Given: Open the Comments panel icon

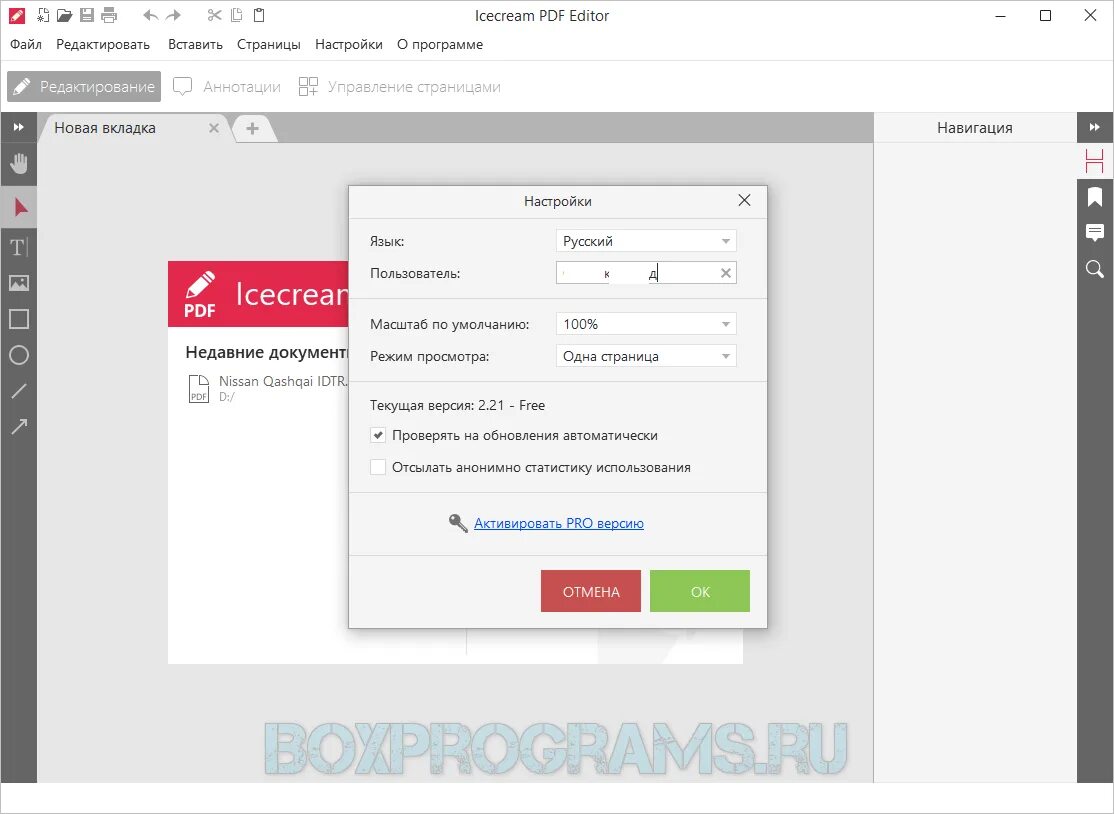Looking at the screenshot, I should [x=1095, y=232].
